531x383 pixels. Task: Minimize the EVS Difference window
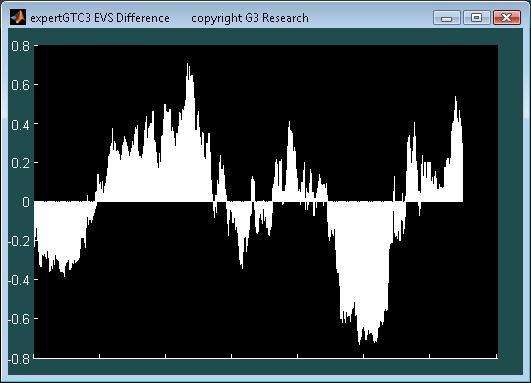tap(447, 17)
